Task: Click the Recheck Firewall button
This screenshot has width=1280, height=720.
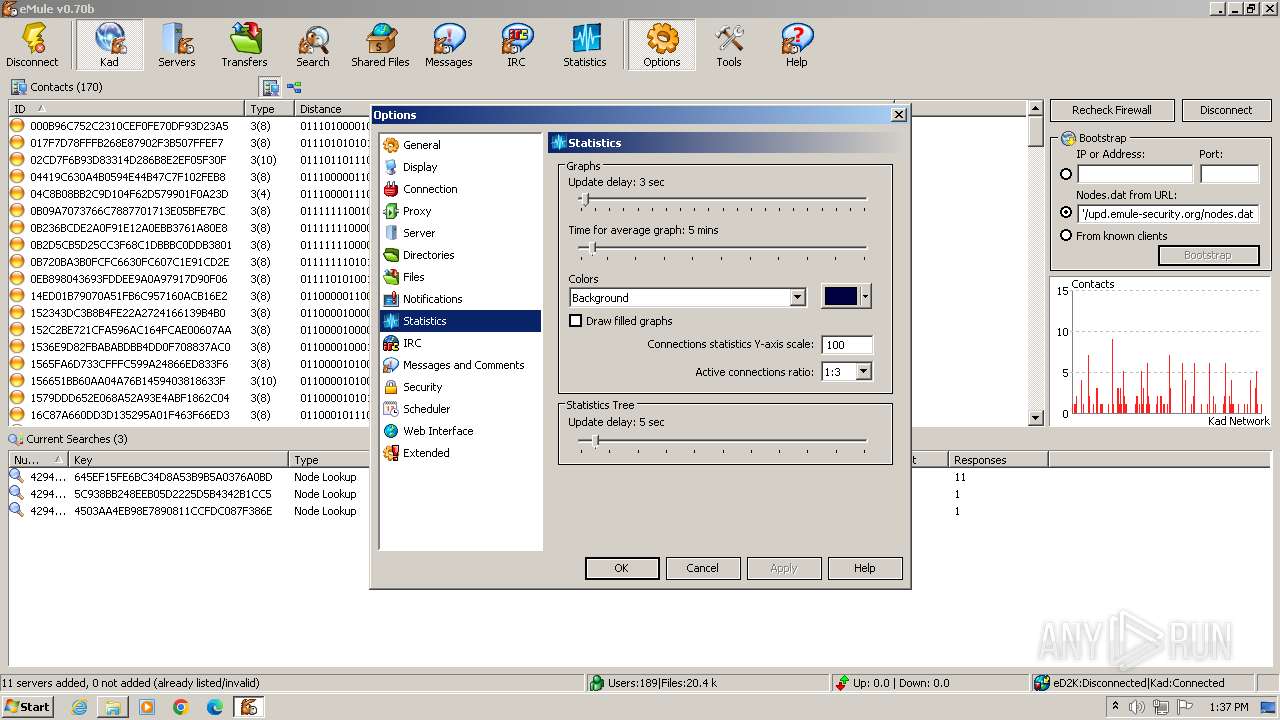Action: click(1112, 110)
